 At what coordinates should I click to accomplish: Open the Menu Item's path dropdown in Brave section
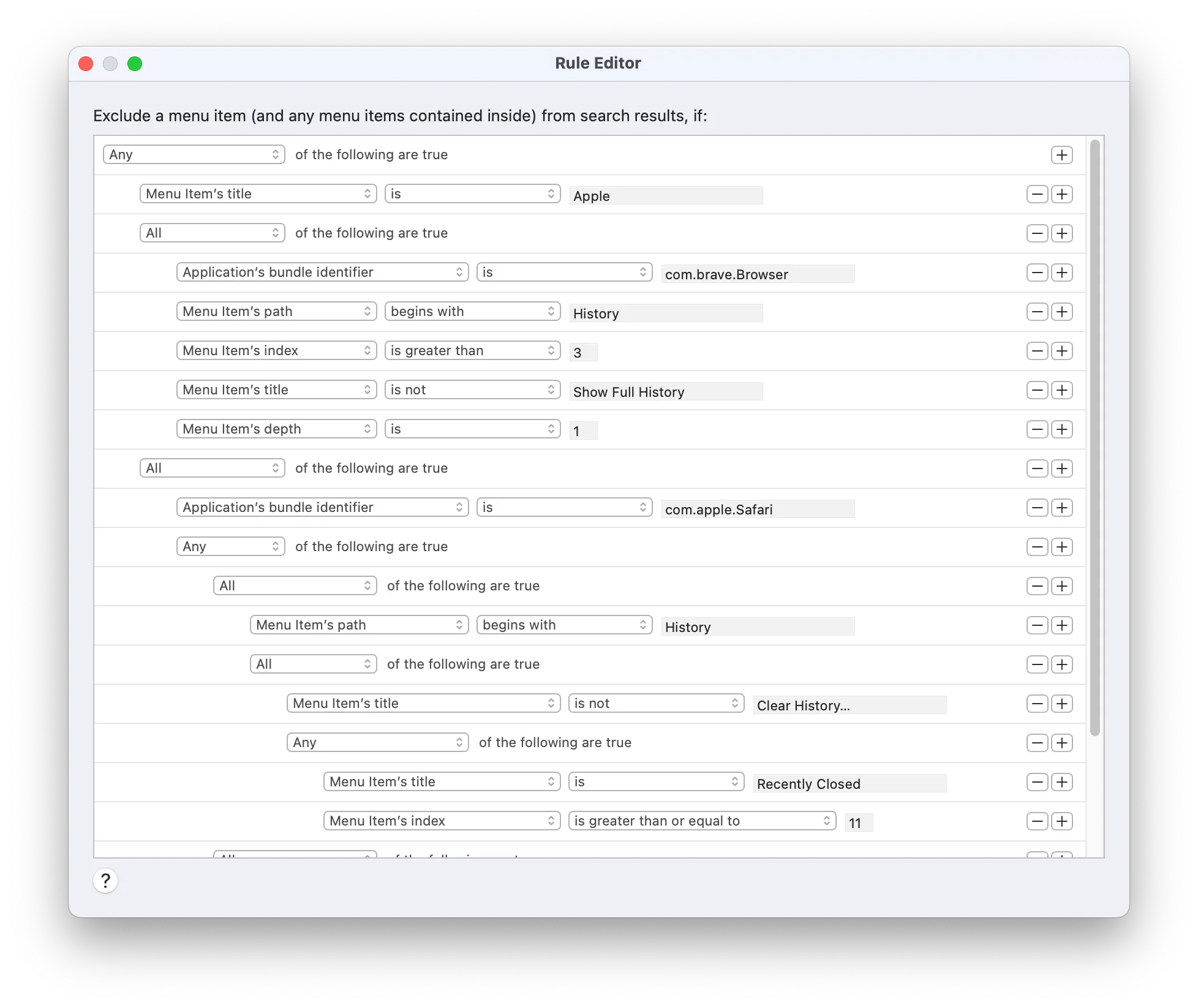275,310
